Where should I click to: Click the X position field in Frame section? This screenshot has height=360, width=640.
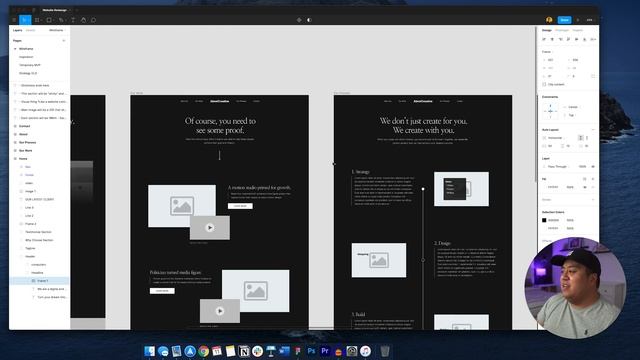coord(551,60)
